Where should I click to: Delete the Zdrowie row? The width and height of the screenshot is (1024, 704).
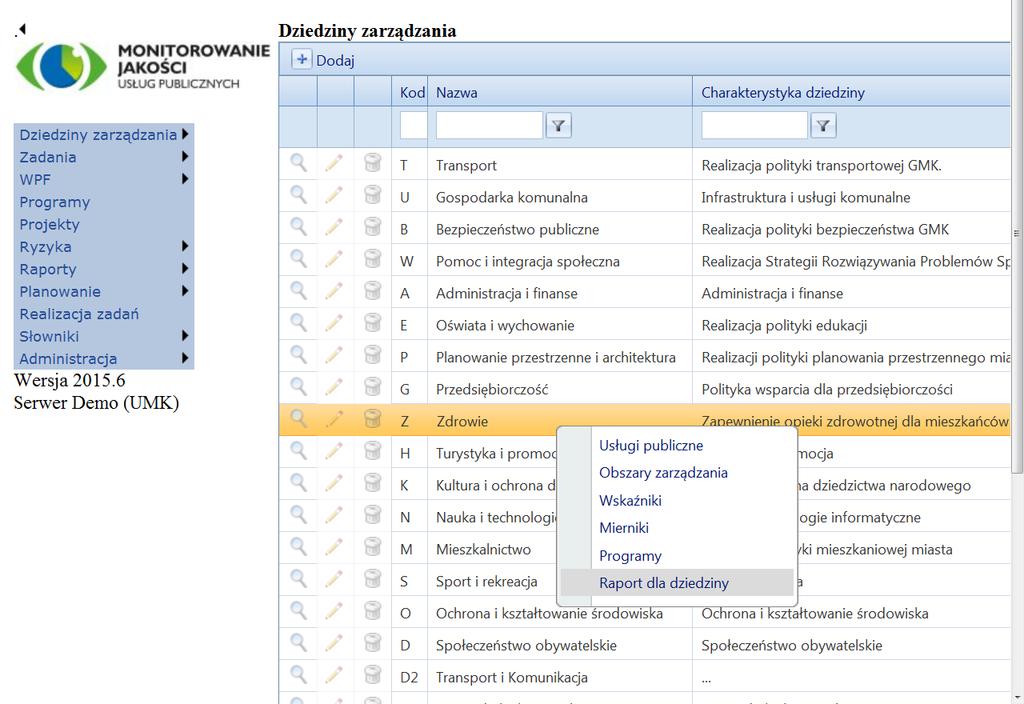pos(372,419)
